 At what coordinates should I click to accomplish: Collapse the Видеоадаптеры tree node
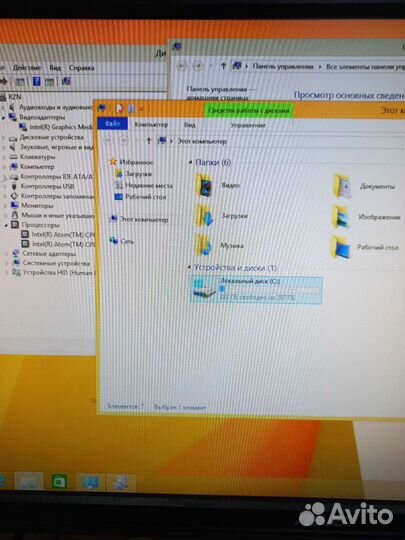pos(3,117)
